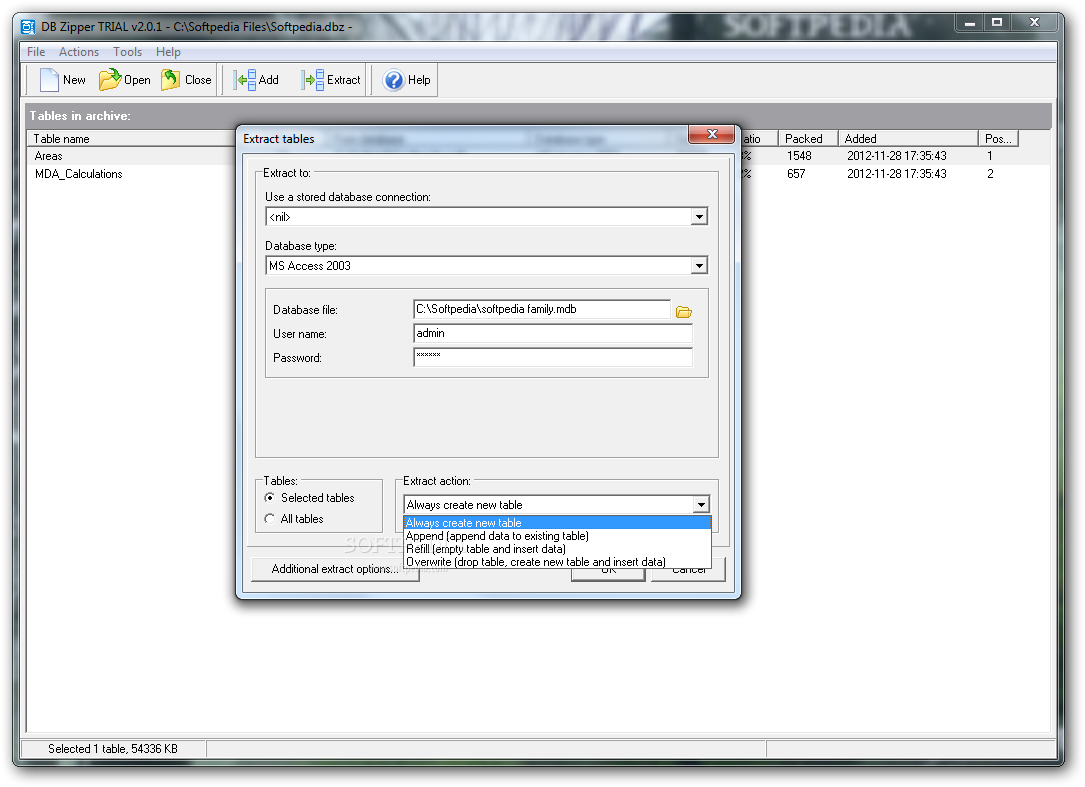The image size is (1085, 787).
Task: Open the Tools menu
Action: [x=127, y=52]
